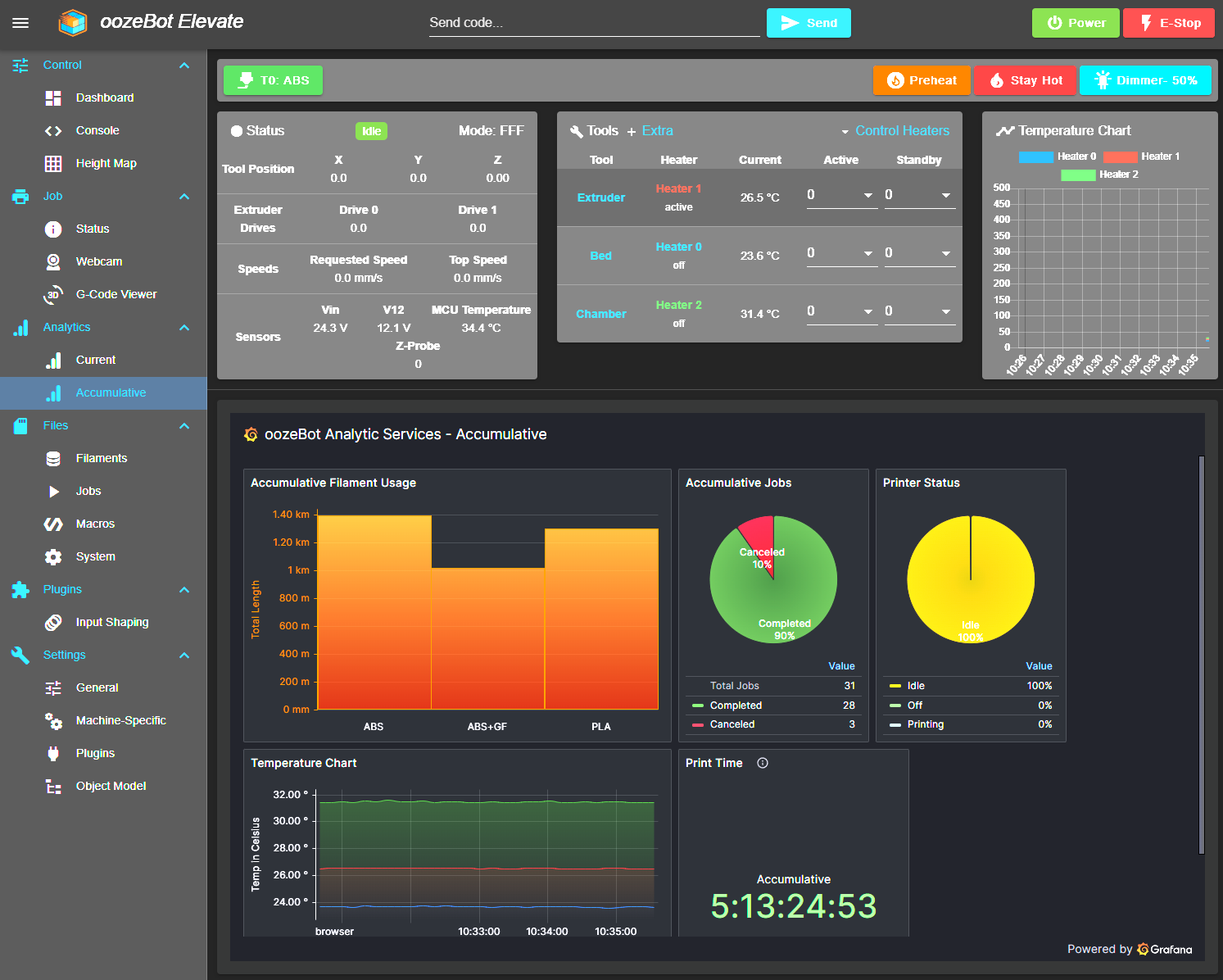Click the Machine-Specific gears icon
The height and width of the screenshot is (980, 1223).
53,721
